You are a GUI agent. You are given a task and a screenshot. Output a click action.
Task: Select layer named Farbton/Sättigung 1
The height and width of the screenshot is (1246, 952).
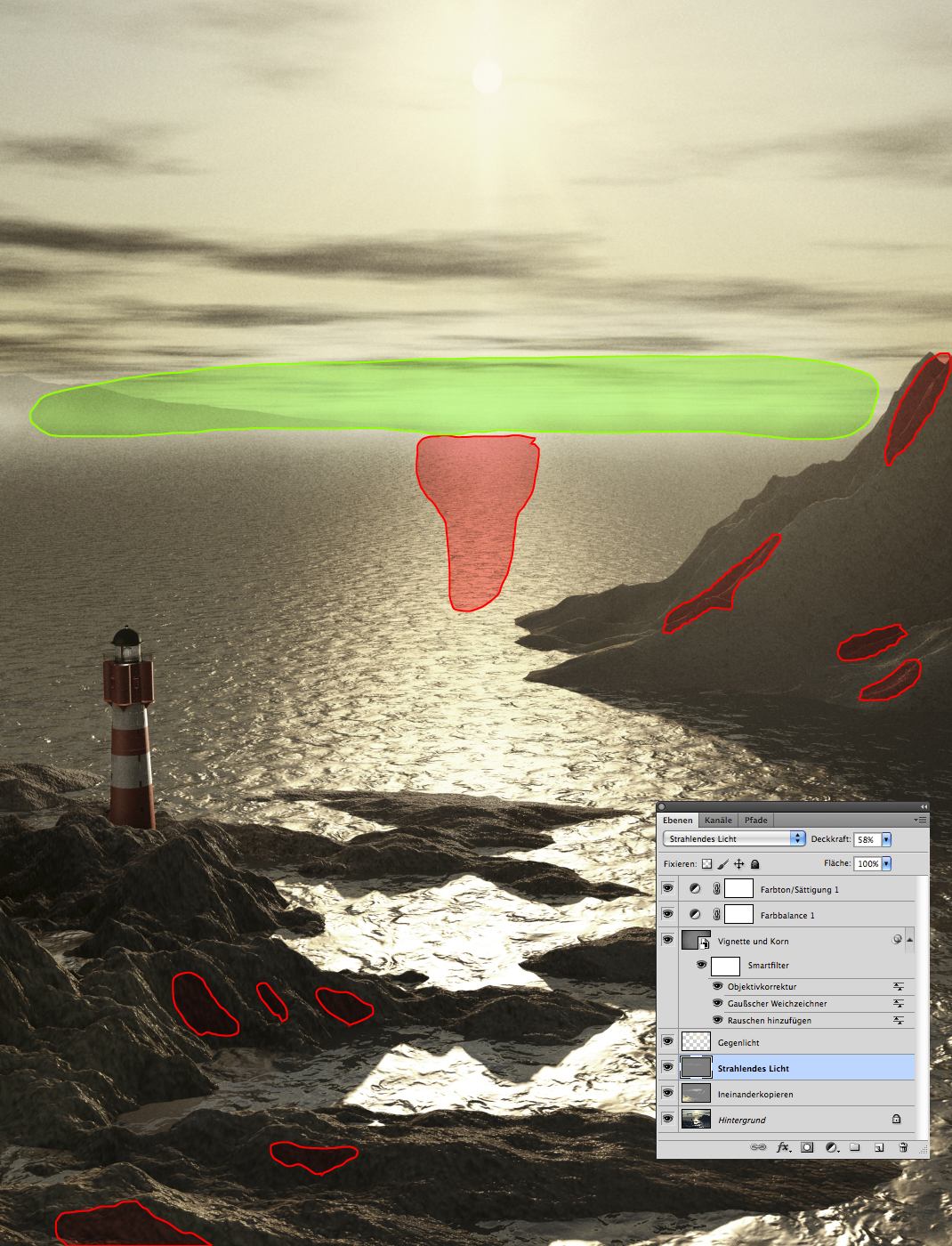point(799,889)
